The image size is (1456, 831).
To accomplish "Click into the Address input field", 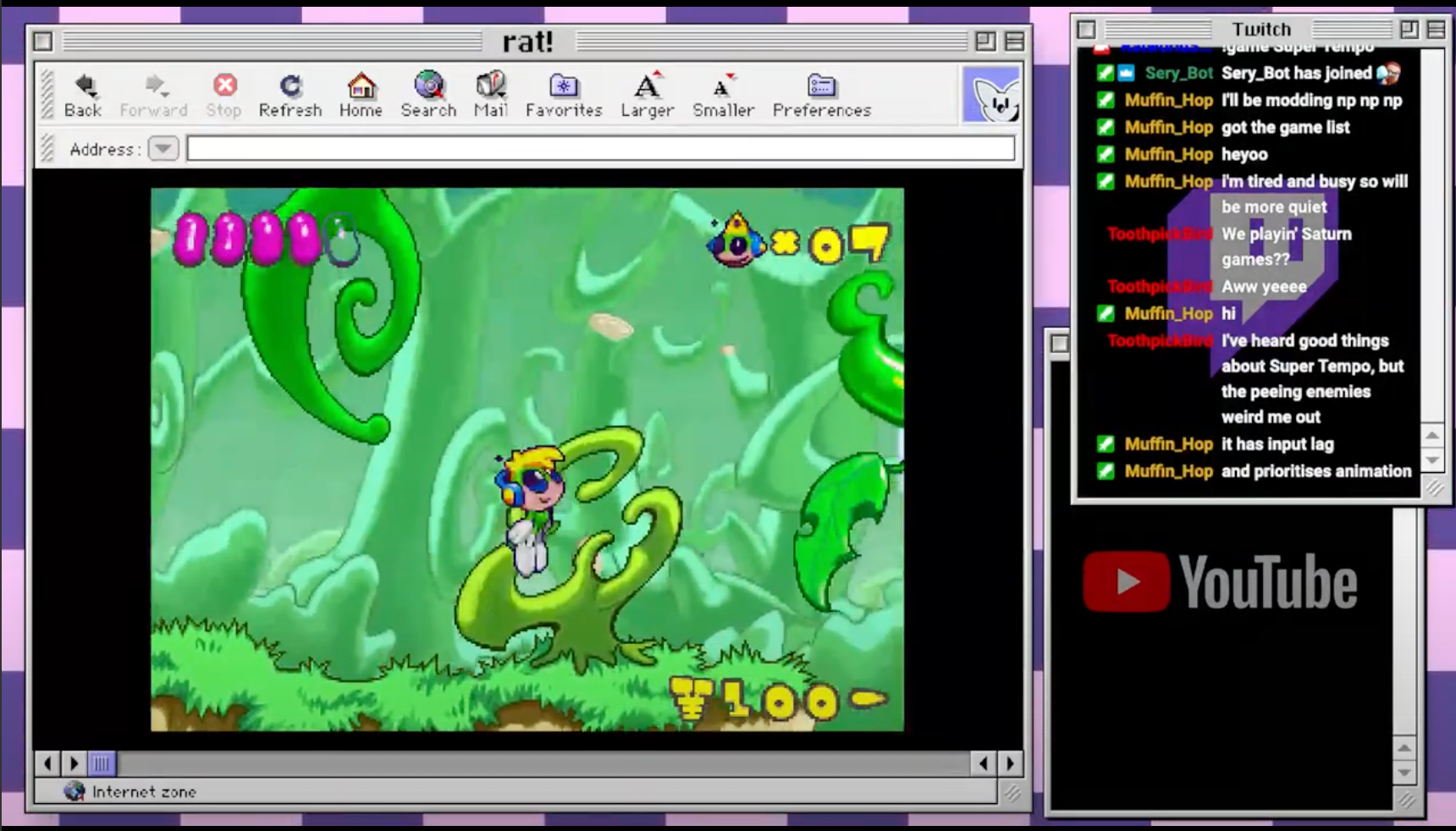I will [600, 149].
